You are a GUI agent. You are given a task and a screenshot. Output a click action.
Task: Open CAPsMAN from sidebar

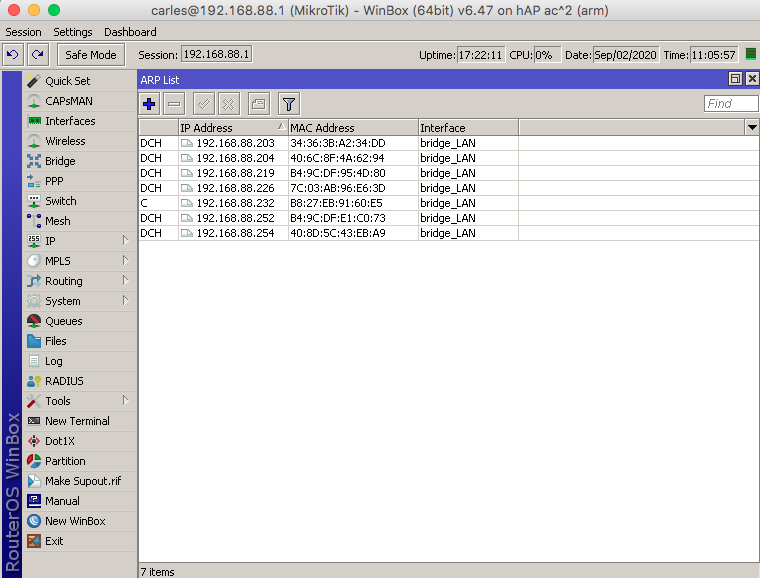pyautogui.click(x=80, y=101)
